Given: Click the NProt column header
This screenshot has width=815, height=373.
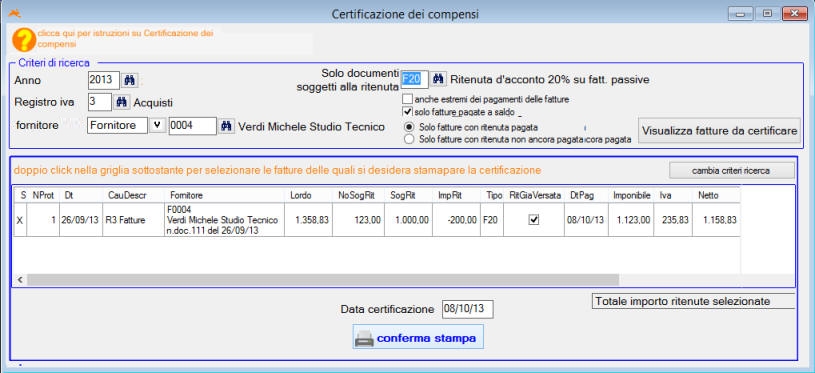Looking at the screenshot, I should (x=43, y=195).
